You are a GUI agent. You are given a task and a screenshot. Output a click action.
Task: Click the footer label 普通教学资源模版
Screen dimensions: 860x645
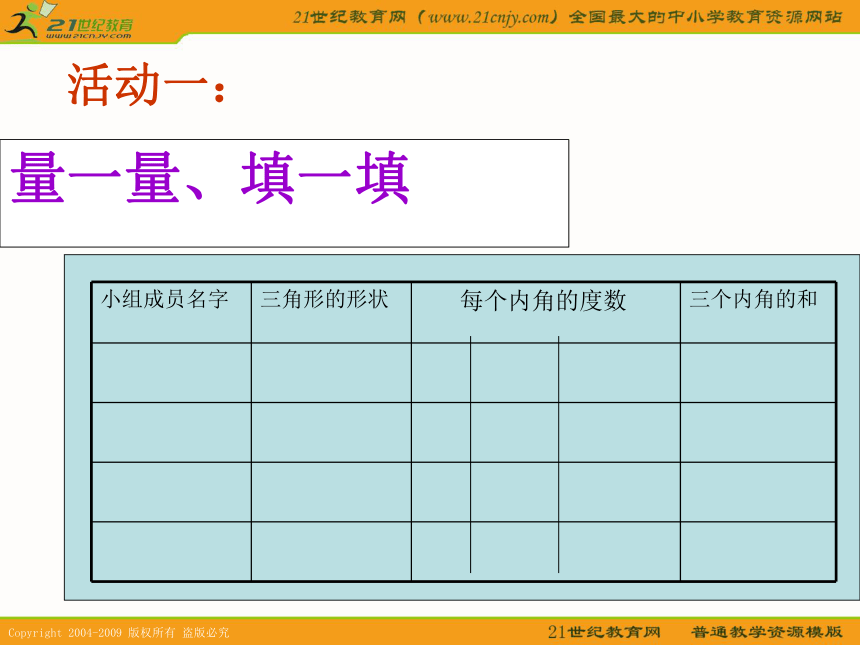(x=767, y=632)
